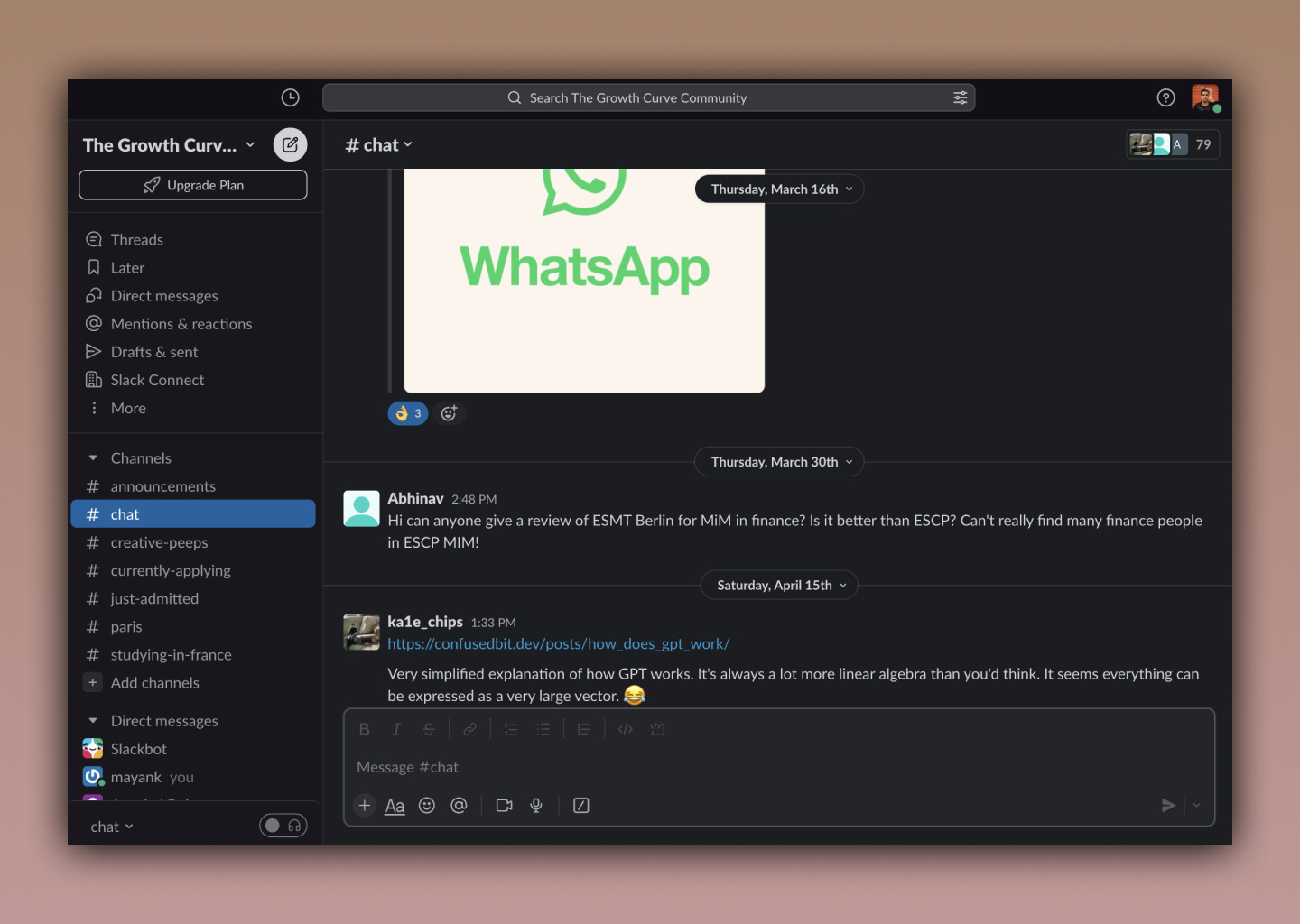The height and width of the screenshot is (924, 1300).
Task: Click Add channels
Action: [193, 683]
